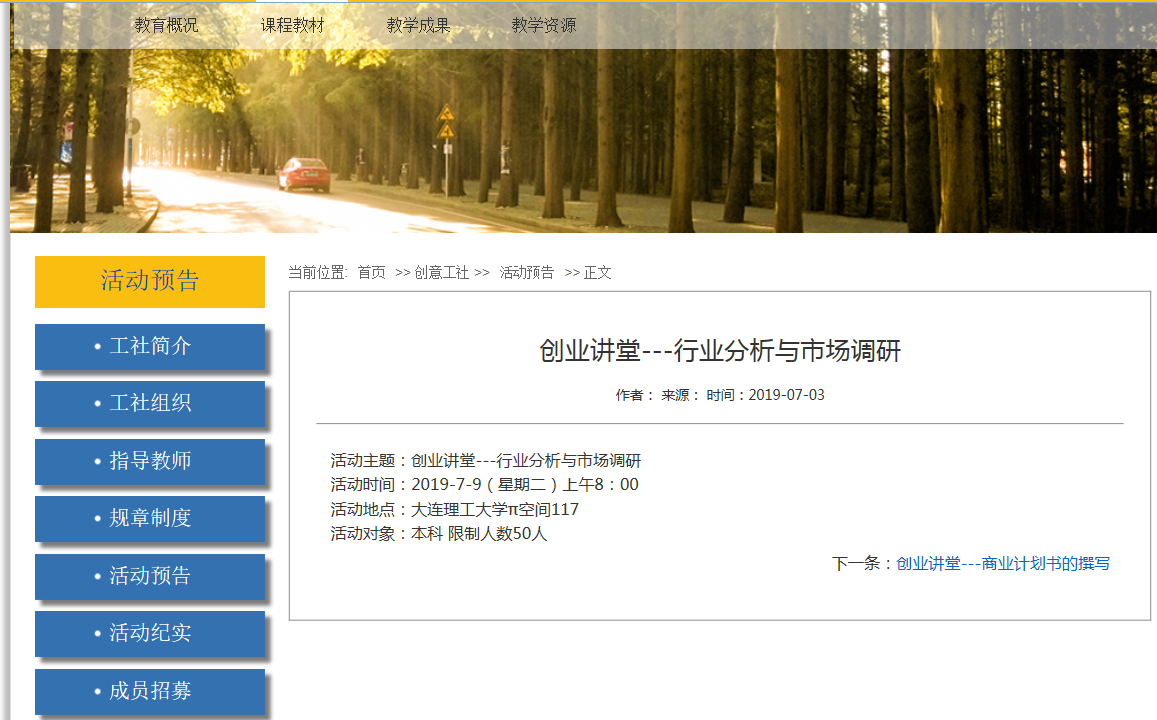Viewport: 1157px width, 720px height.
Task: Click the 活动对象 line 本科 限制人数50人
Action: pyautogui.click(x=438, y=534)
